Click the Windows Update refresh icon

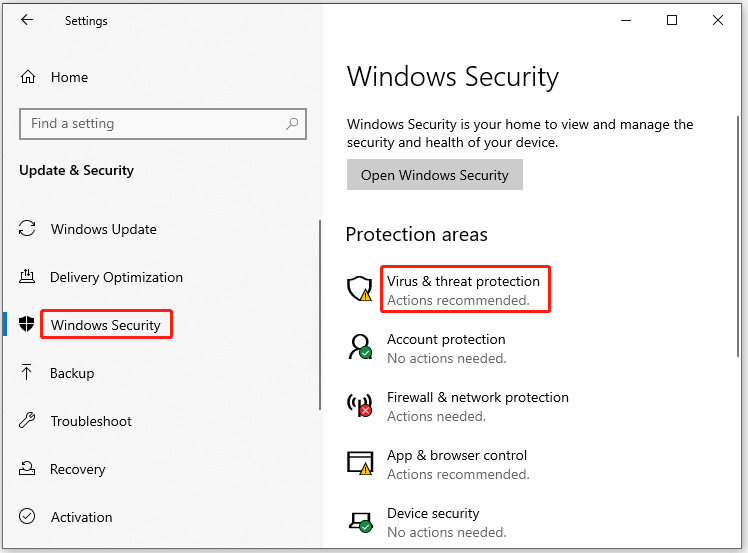[27, 229]
